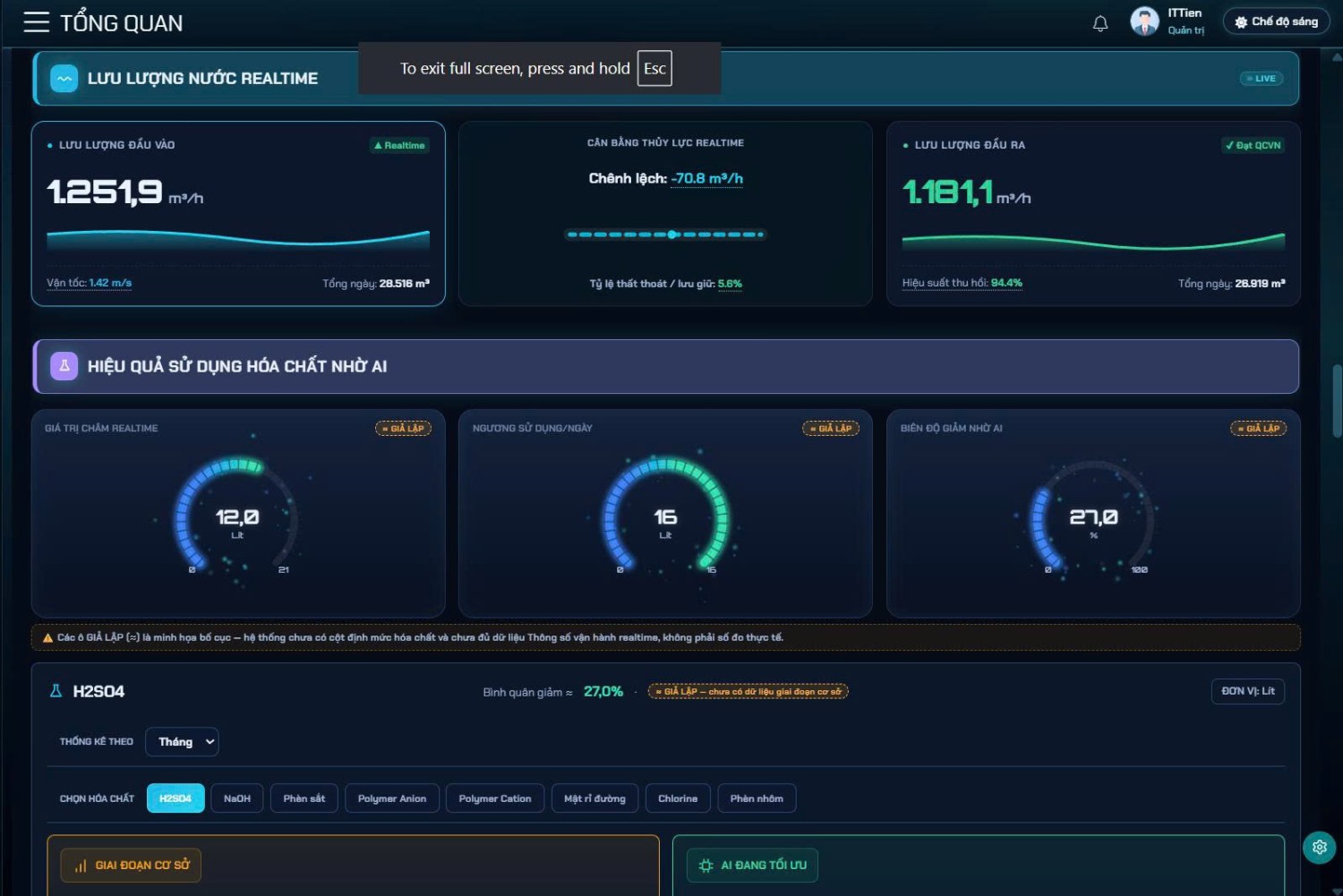Click the CÂN BẰNG THỦY LỰC REALTIME title
1343x896 pixels.
665,143
